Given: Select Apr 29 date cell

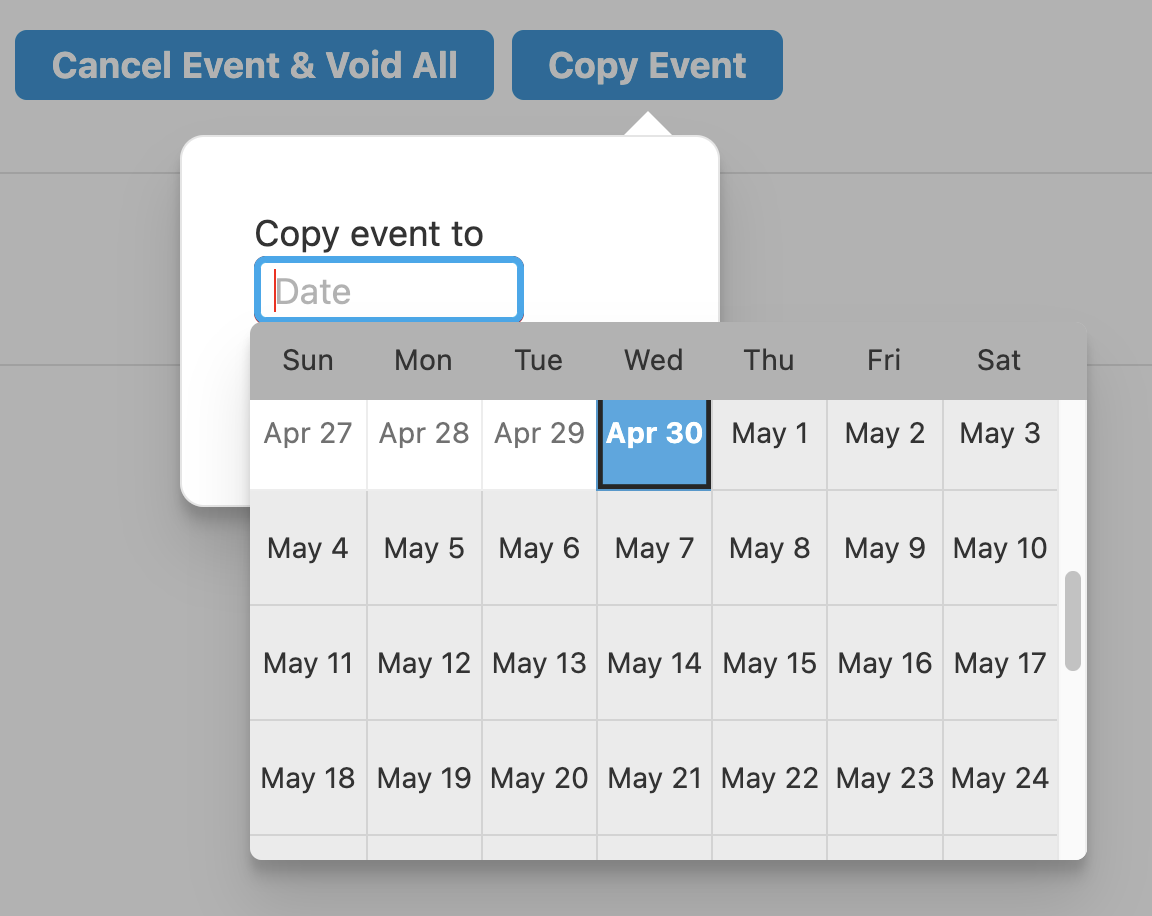Looking at the screenshot, I should pyautogui.click(x=539, y=434).
